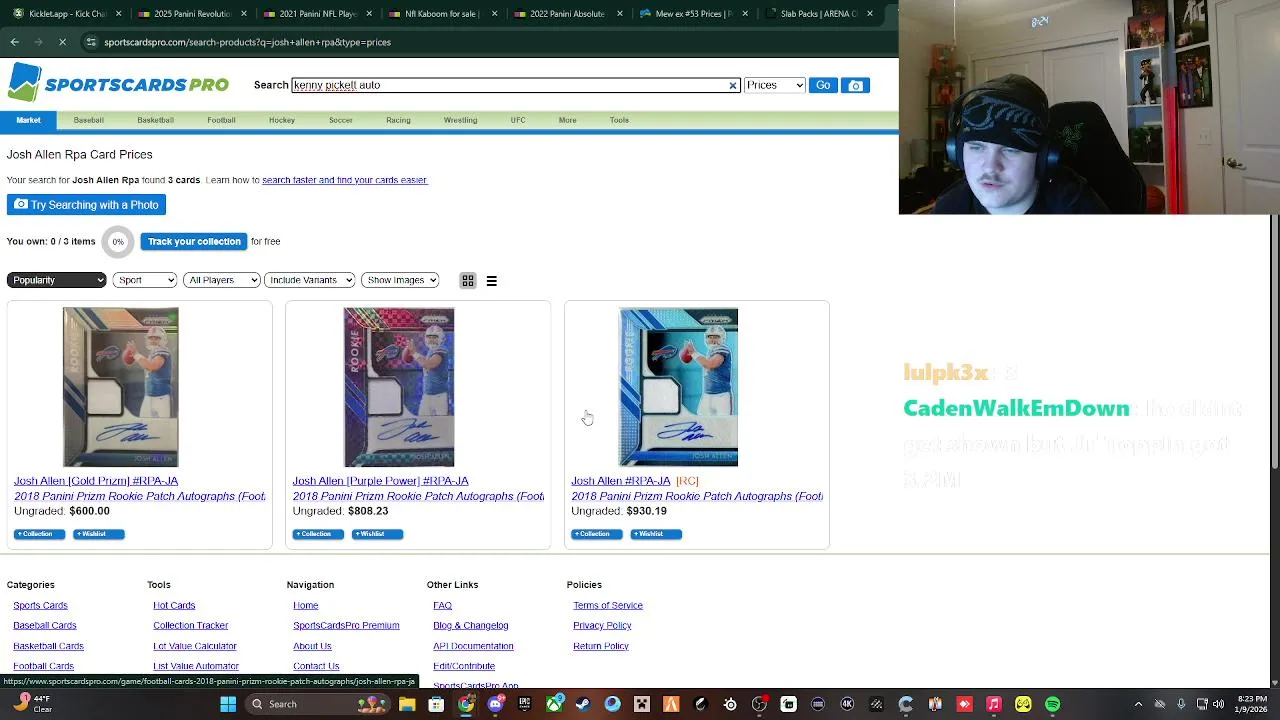Open Steam from the taskbar

pos(583,704)
